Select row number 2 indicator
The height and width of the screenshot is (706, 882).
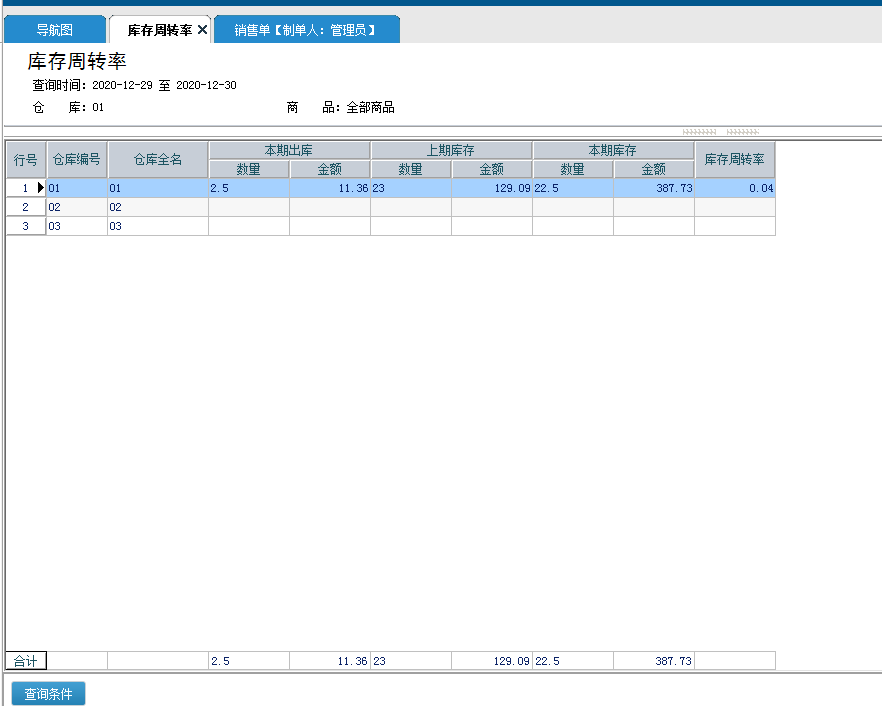tap(26, 207)
